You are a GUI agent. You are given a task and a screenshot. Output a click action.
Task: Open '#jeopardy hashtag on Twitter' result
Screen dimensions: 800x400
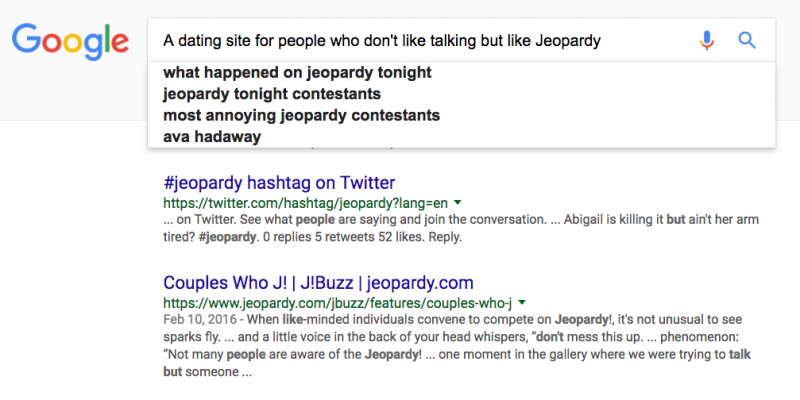click(x=279, y=183)
